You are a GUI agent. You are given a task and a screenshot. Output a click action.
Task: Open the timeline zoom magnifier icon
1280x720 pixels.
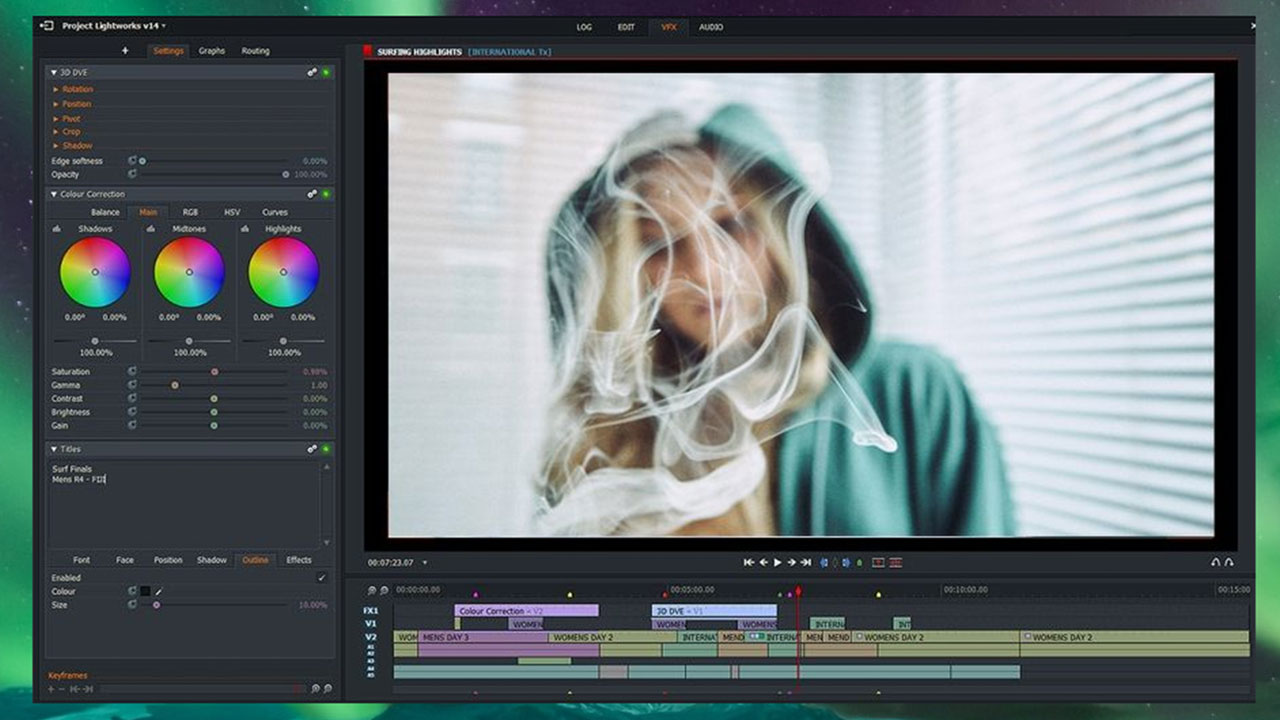tap(371, 590)
